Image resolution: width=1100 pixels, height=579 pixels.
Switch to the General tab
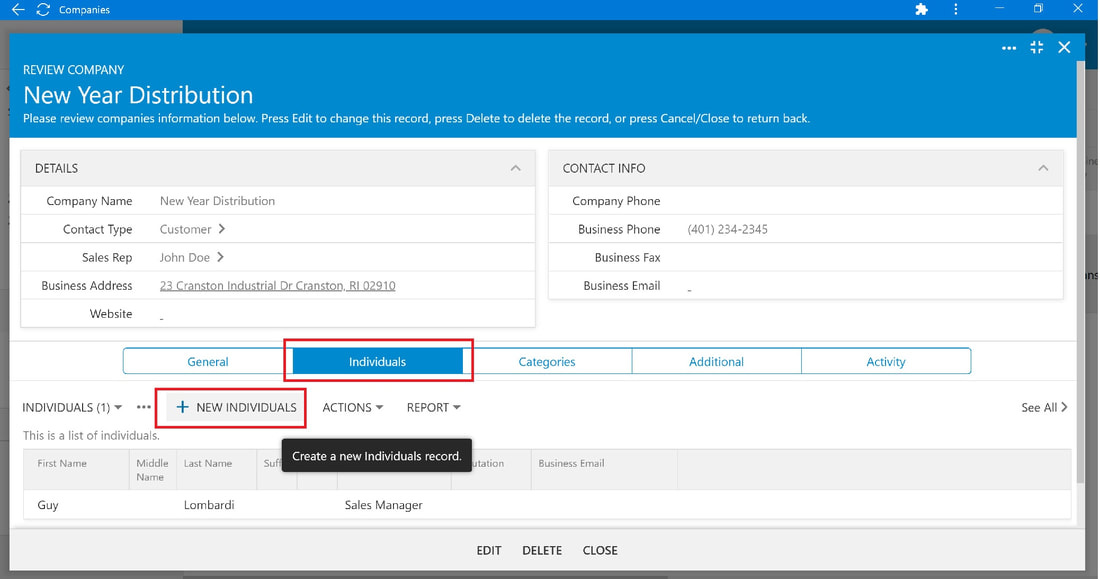pos(208,361)
